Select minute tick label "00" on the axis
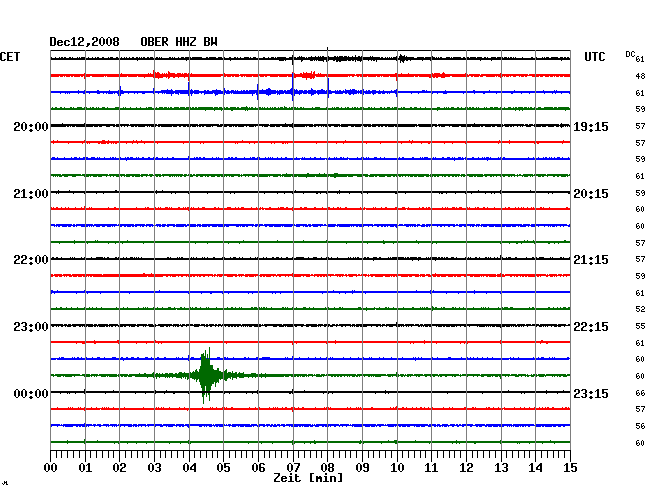650x494 pixels. (x=51, y=467)
